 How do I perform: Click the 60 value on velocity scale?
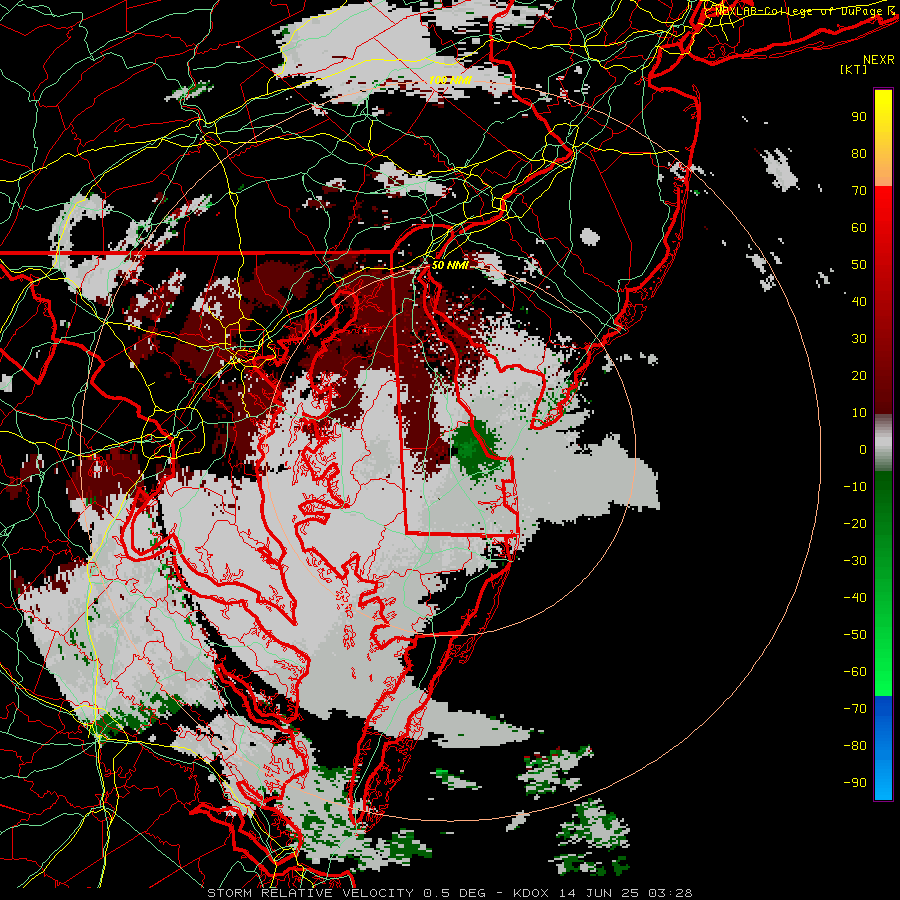click(x=859, y=227)
